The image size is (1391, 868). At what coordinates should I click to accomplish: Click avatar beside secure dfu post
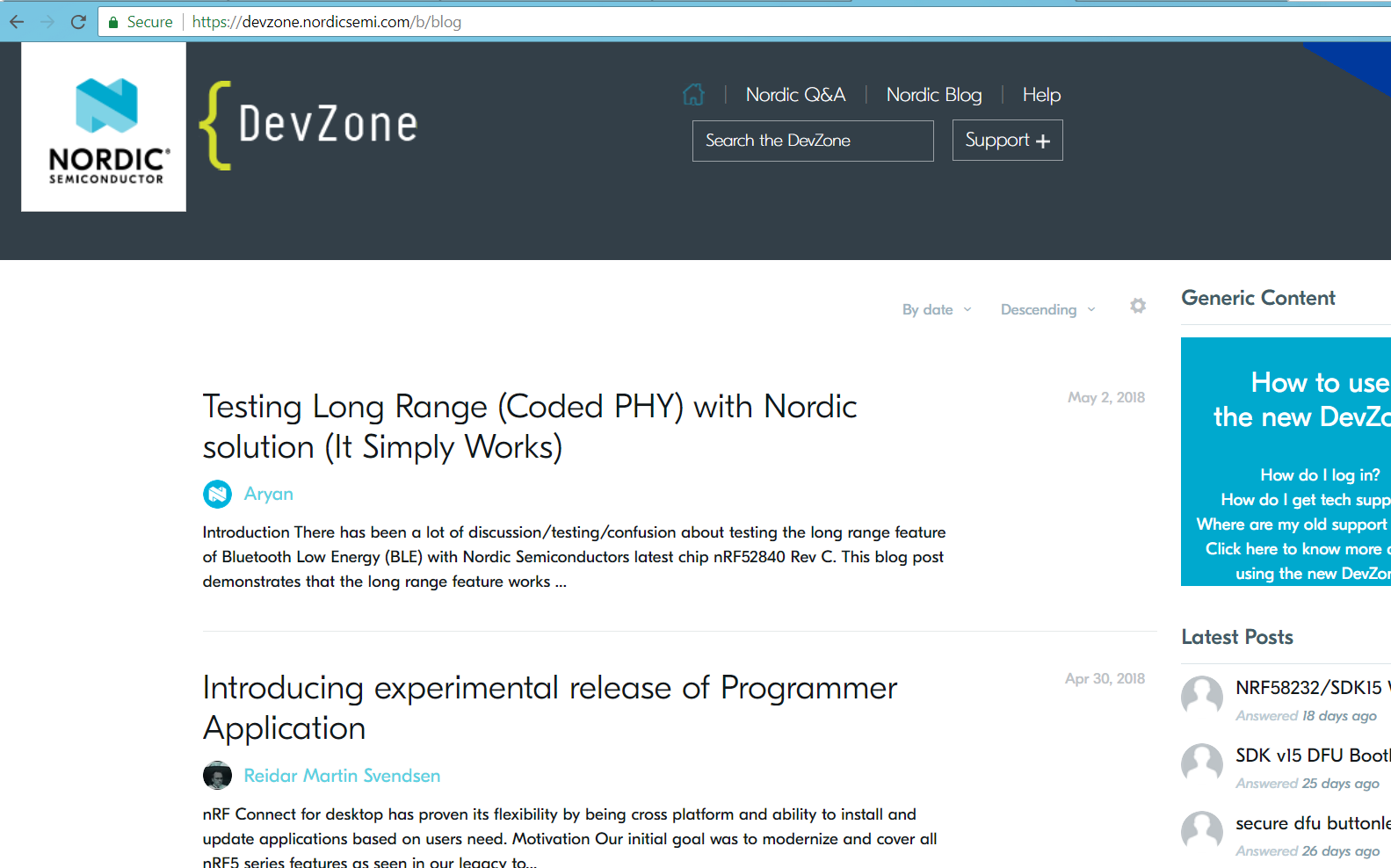click(x=1202, y=832)
